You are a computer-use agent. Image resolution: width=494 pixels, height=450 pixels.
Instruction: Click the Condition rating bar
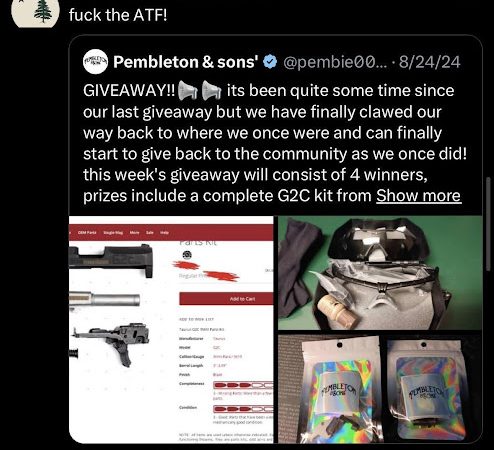click(x=243, y=409)
